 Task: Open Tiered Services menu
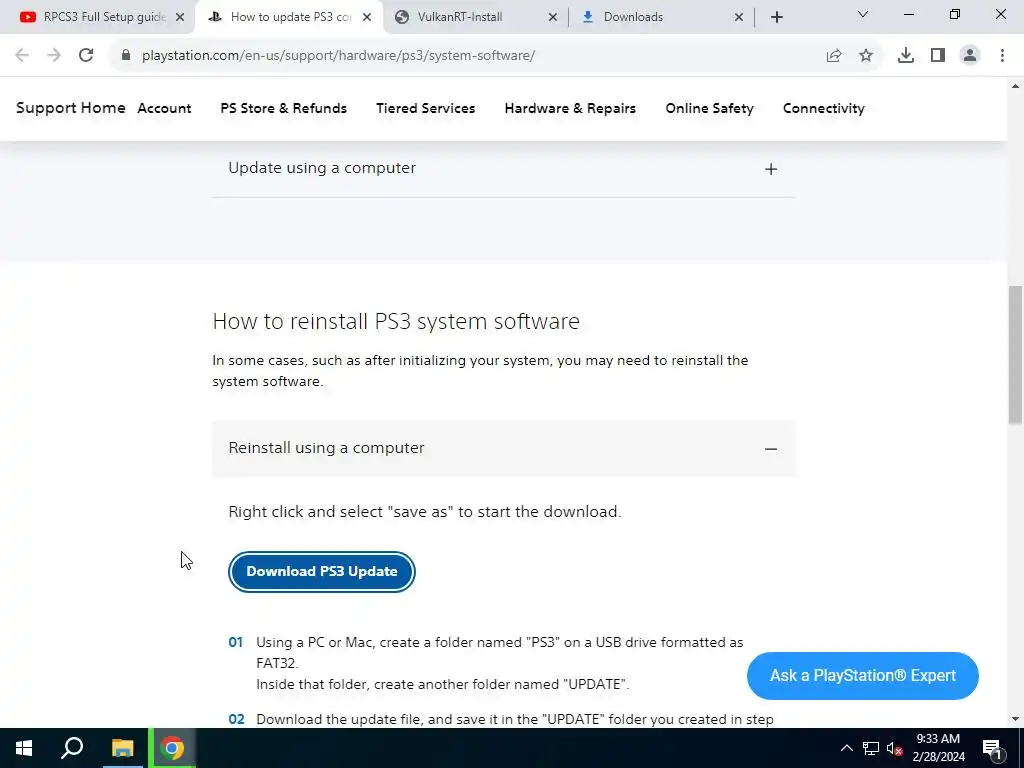tap(425, 108)
